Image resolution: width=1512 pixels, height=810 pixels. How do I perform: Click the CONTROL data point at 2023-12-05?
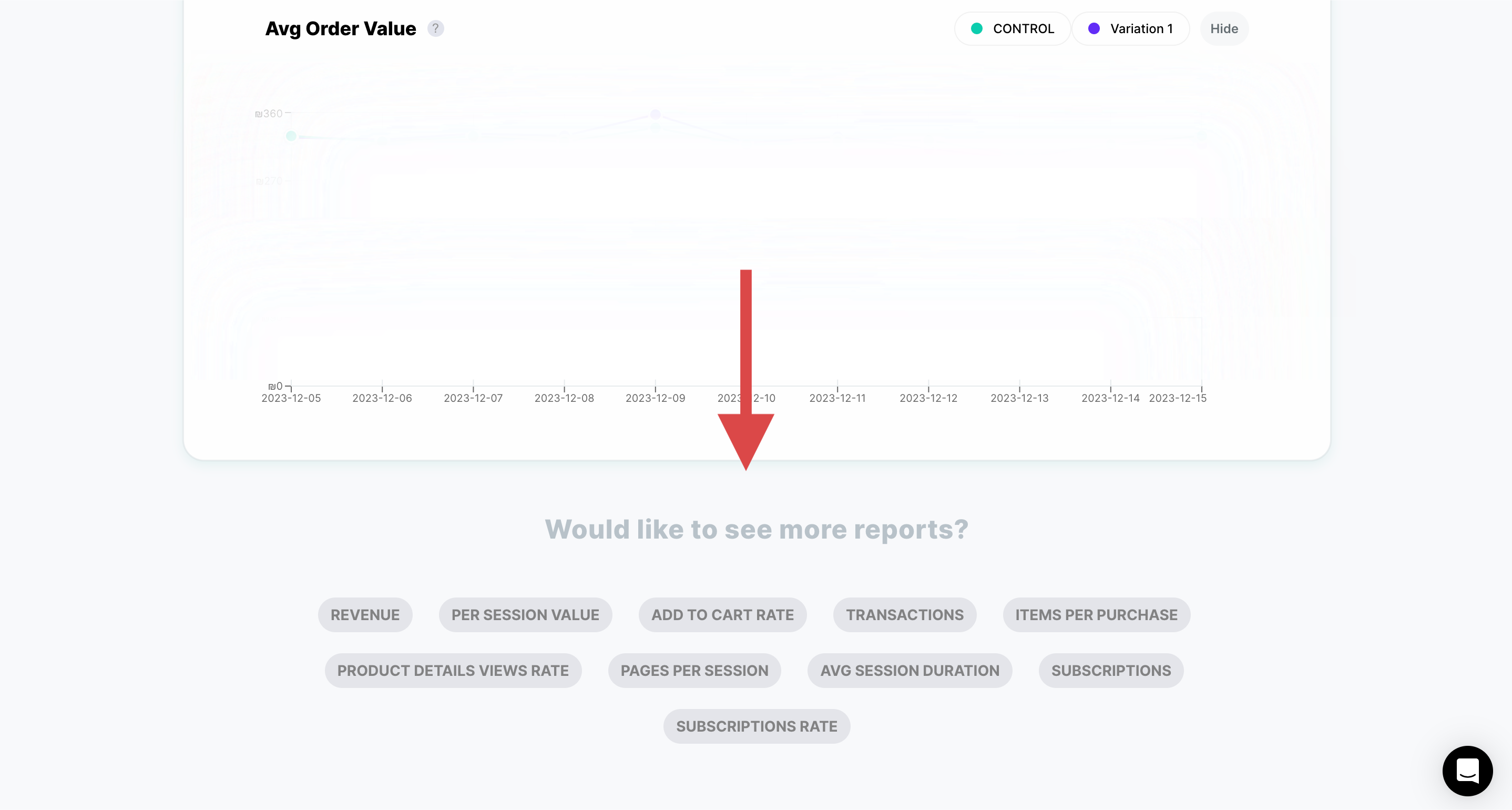coord(291,136)
